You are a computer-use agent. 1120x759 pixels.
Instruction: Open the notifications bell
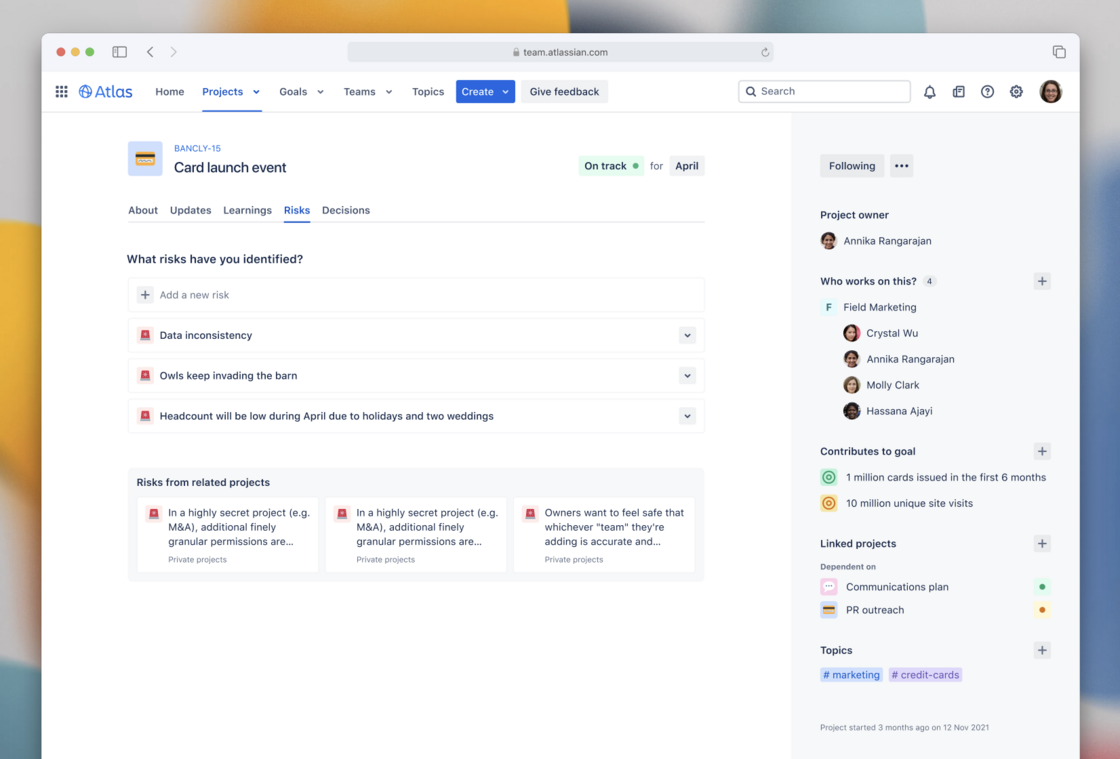click(x=929, y=91)
